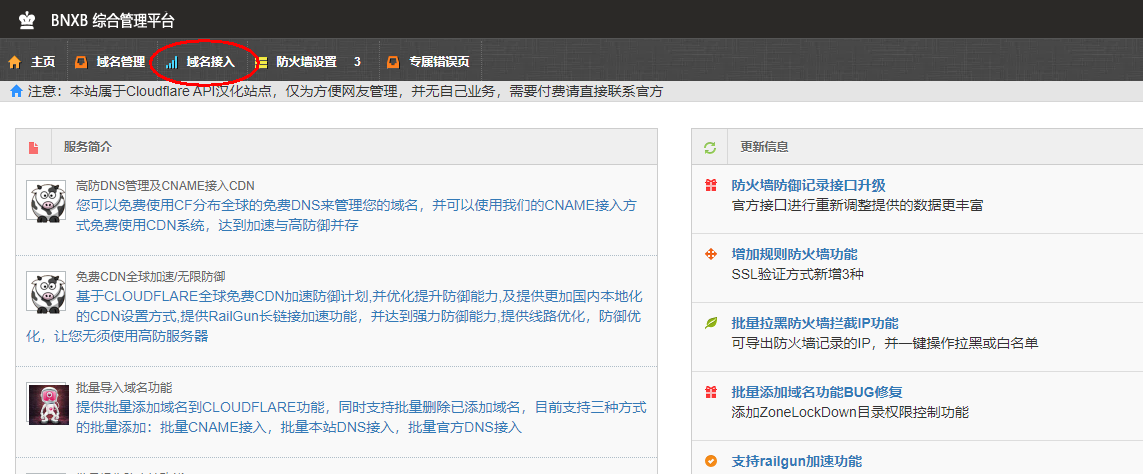Click the green leaf icon beside 批量拉黑防火墙拦截IP功能
1143x474 pixels.
[x=711, y=323]
